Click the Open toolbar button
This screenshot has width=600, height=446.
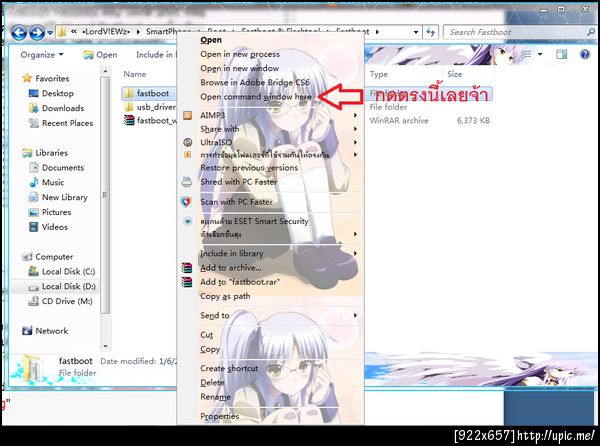coord(100,55)
